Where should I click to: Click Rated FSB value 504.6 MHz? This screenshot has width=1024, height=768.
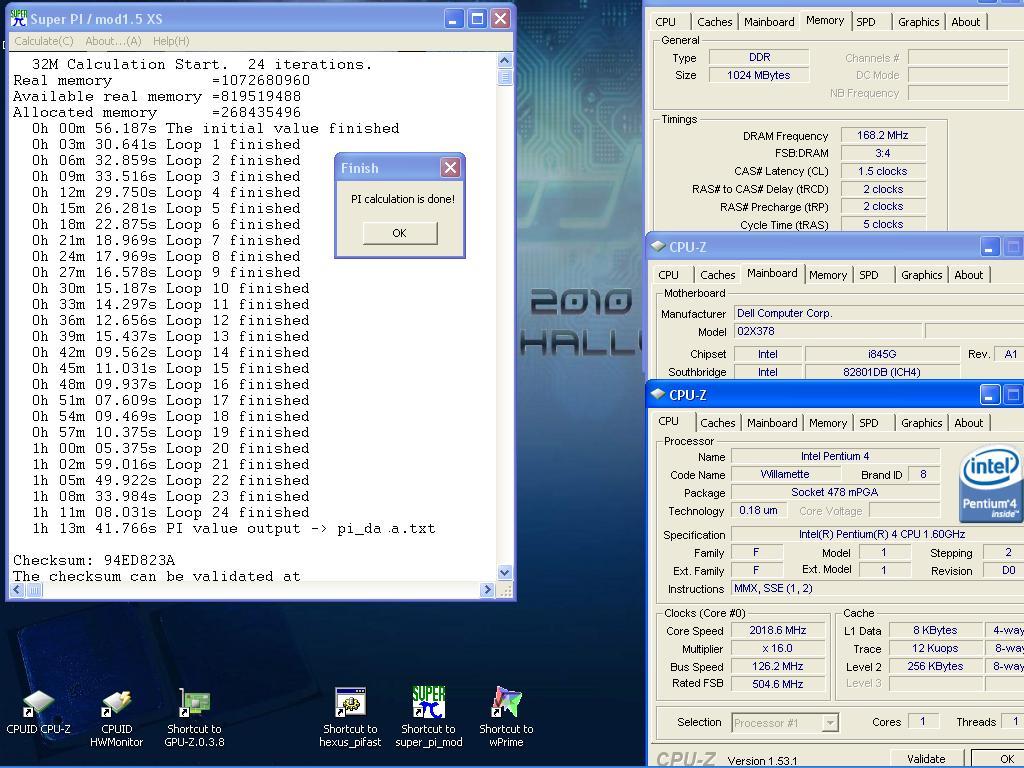[x=778, y=684]
